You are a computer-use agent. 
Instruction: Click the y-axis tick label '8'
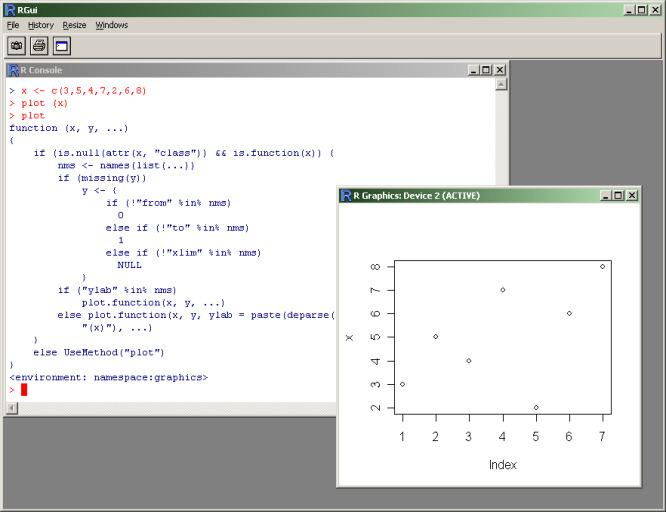tap(375, 267)
